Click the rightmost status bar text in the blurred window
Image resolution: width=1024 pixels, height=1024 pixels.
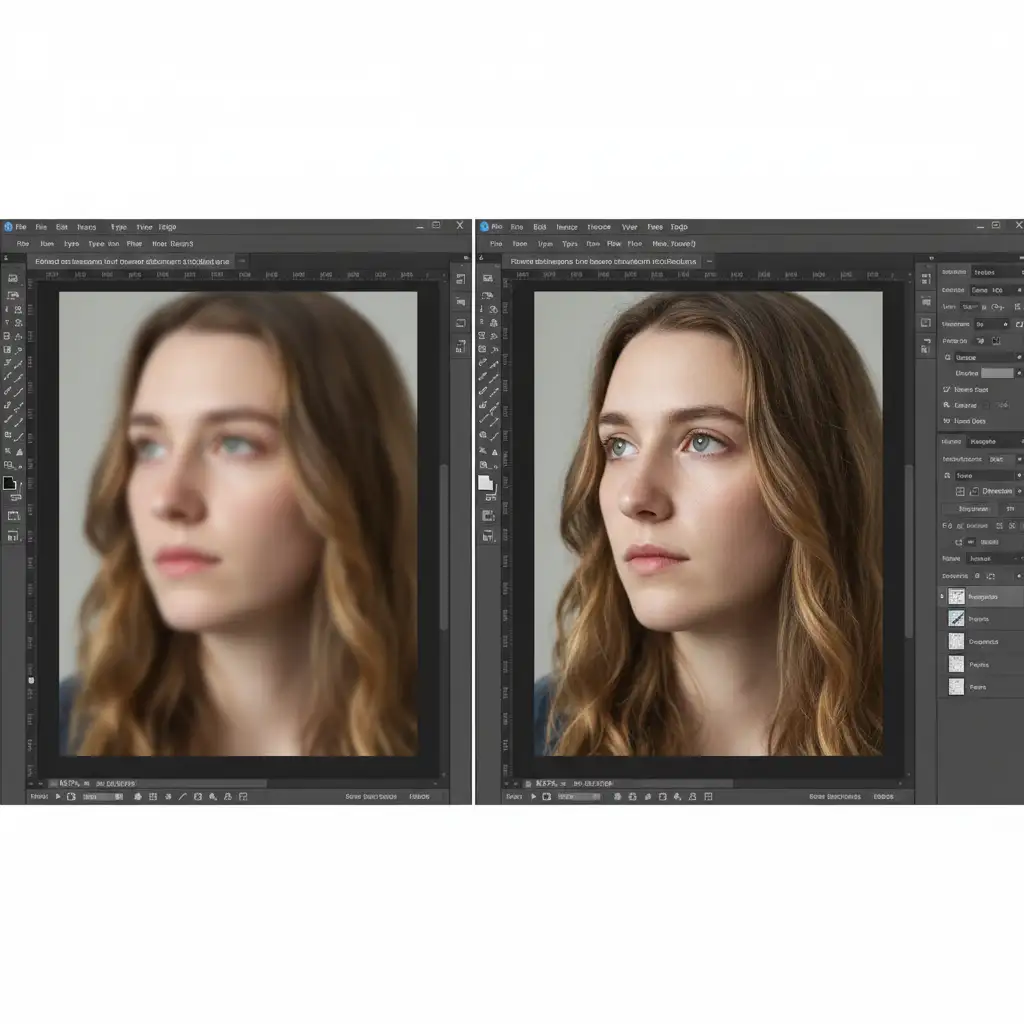point(419,797)
